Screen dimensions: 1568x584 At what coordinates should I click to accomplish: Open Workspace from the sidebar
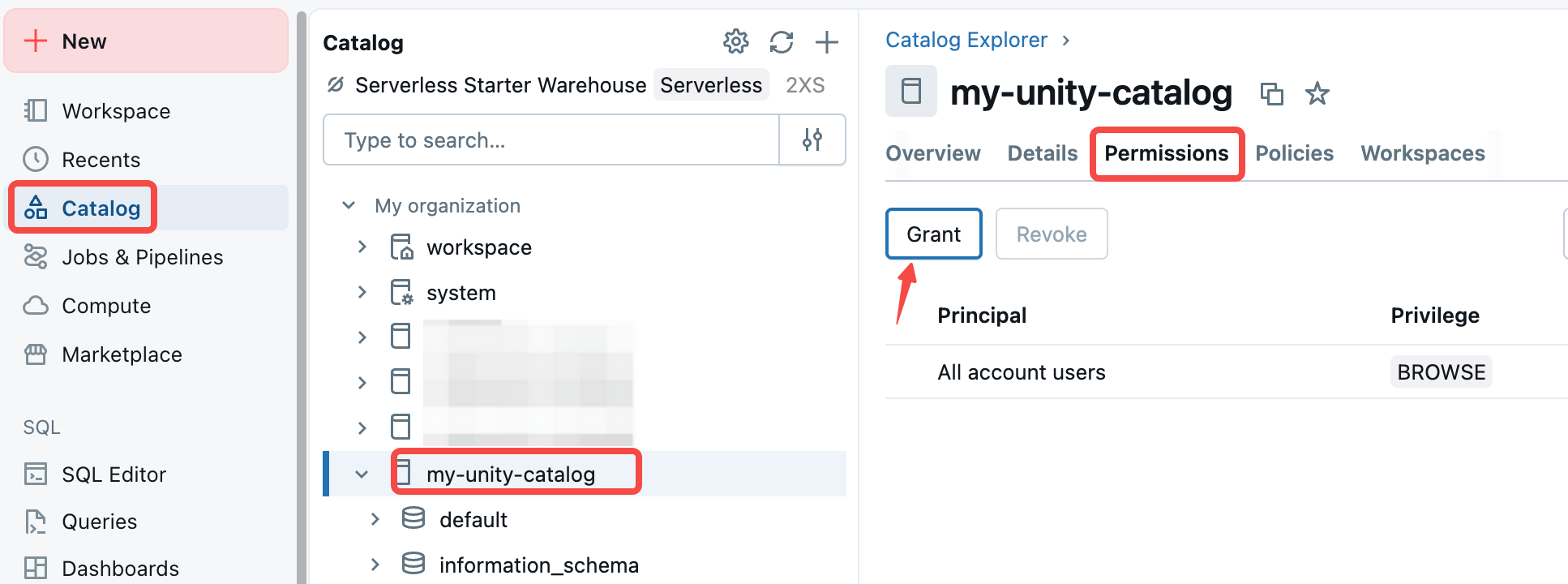click(x=116, y=111)
